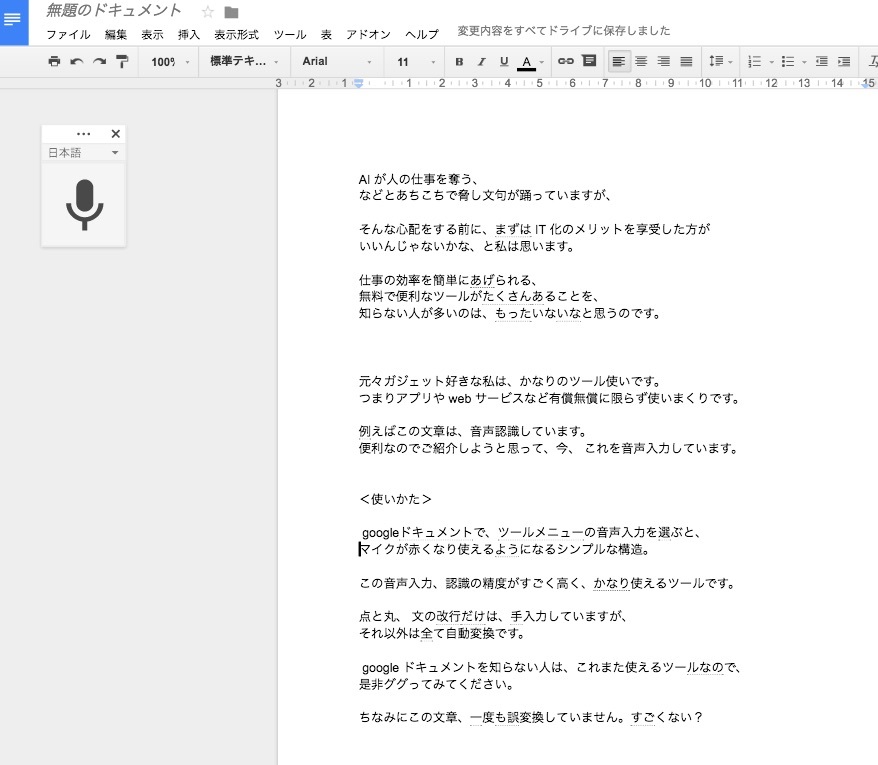
Task: Open the ツール menu
Action: pyautogui.click(x=289, y=35)
